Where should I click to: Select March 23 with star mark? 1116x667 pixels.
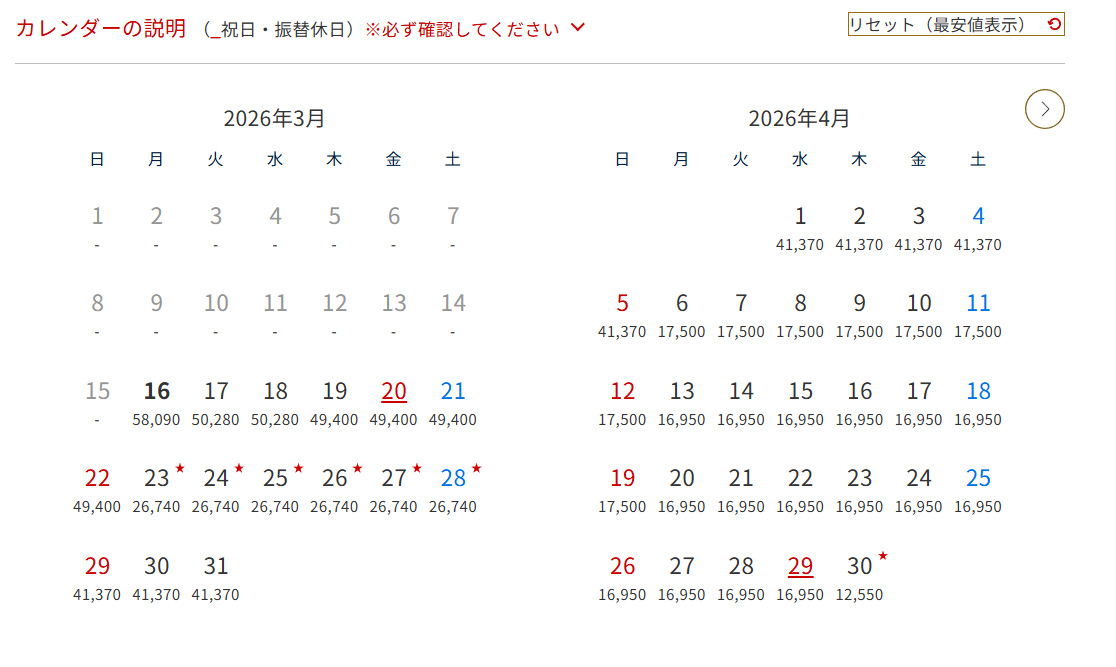pos(157,488)
